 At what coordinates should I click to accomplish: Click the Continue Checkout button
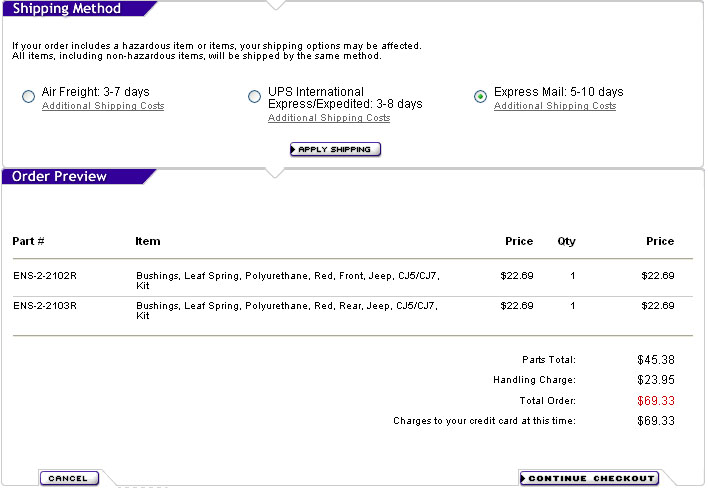pyautogui.click(x=589, y=478)
